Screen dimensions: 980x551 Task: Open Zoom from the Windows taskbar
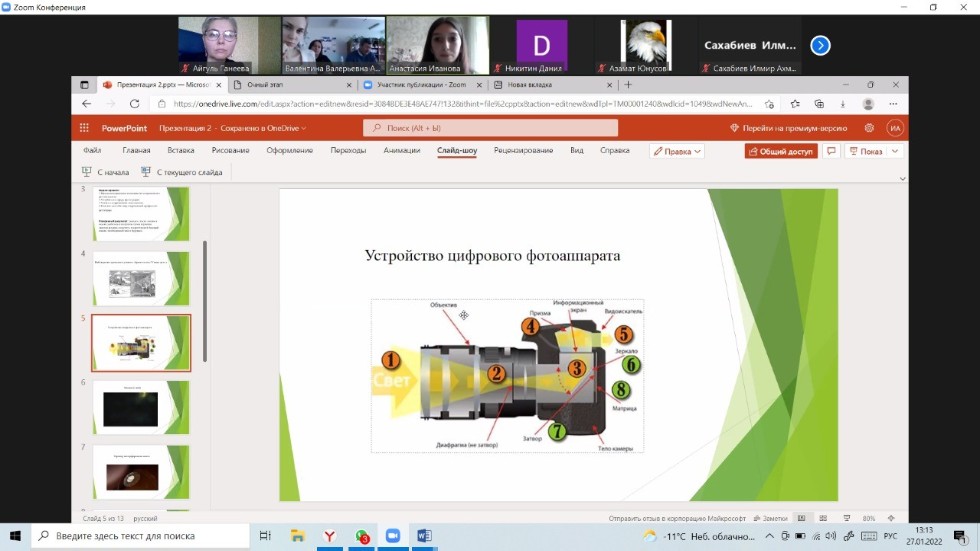tap(392, 536)
